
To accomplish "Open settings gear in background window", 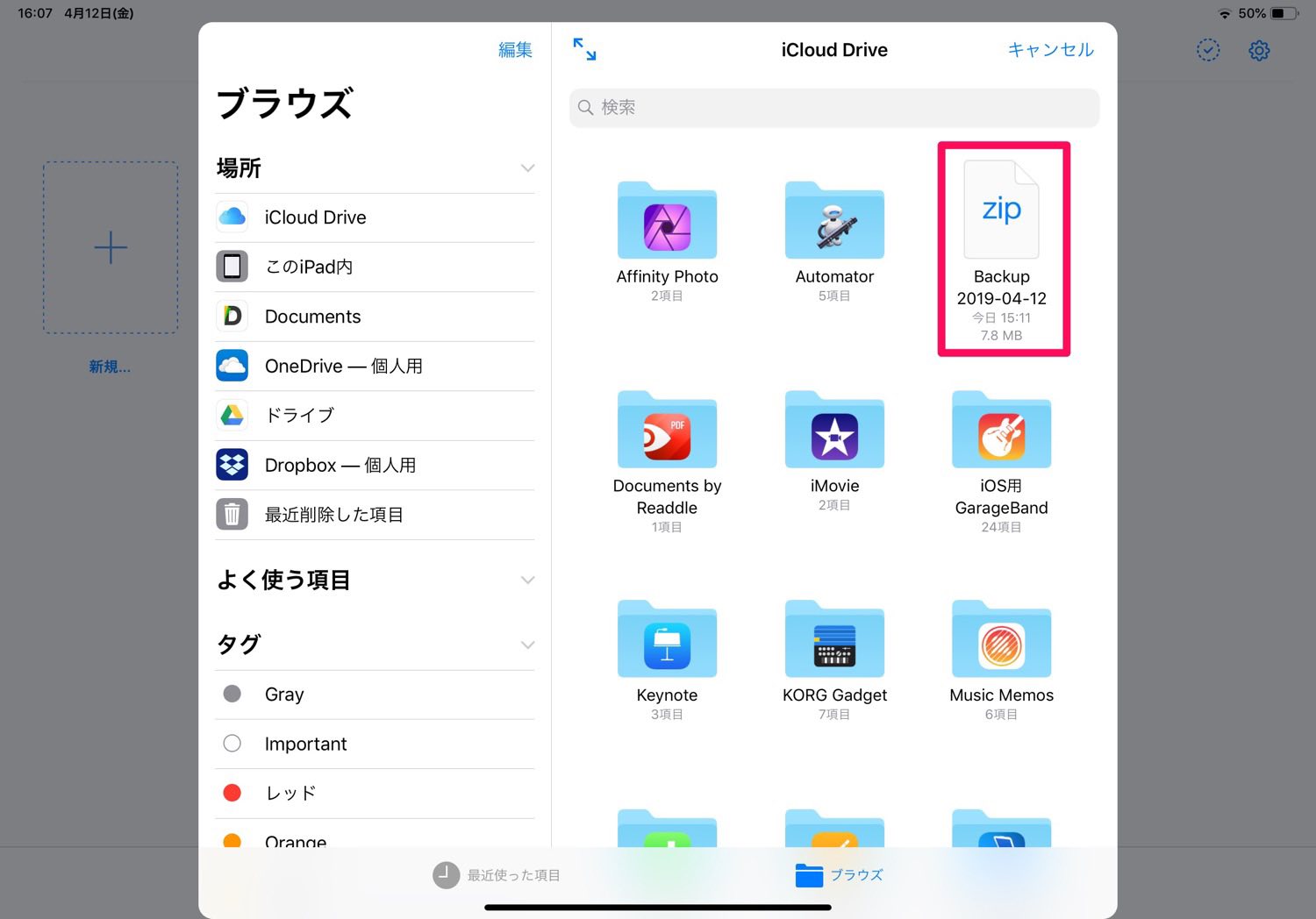I will pos(1259,50).
